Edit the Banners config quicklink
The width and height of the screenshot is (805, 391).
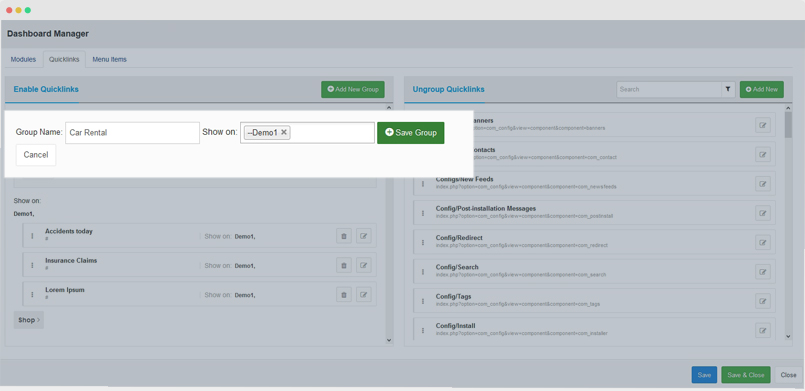(x=763, y=125)
